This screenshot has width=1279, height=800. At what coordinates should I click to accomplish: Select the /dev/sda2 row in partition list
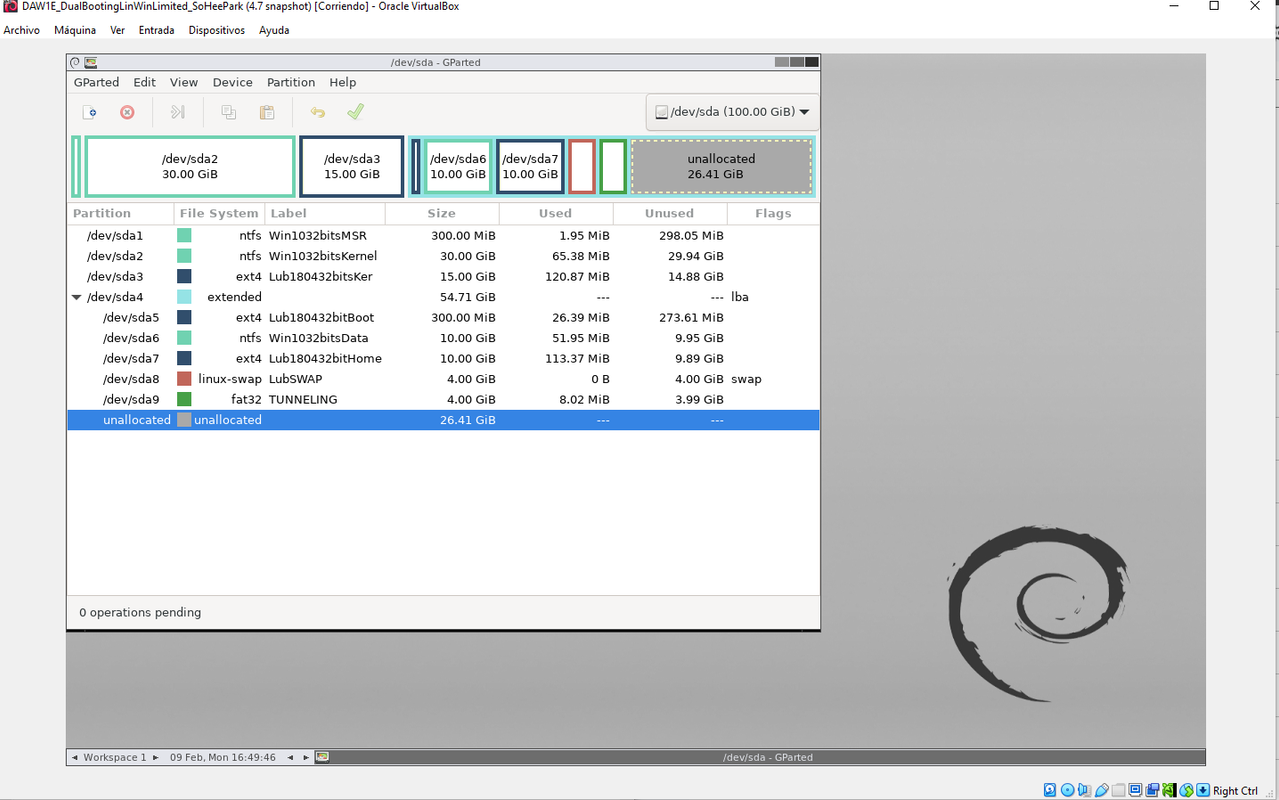point(443,256)
